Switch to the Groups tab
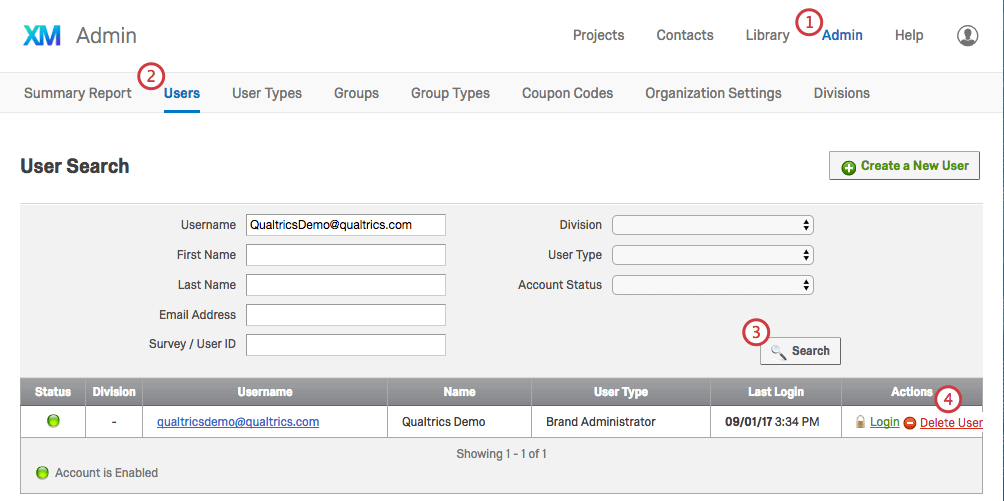This screenshot has width=1004, height=501. click(x=356, y=94)
